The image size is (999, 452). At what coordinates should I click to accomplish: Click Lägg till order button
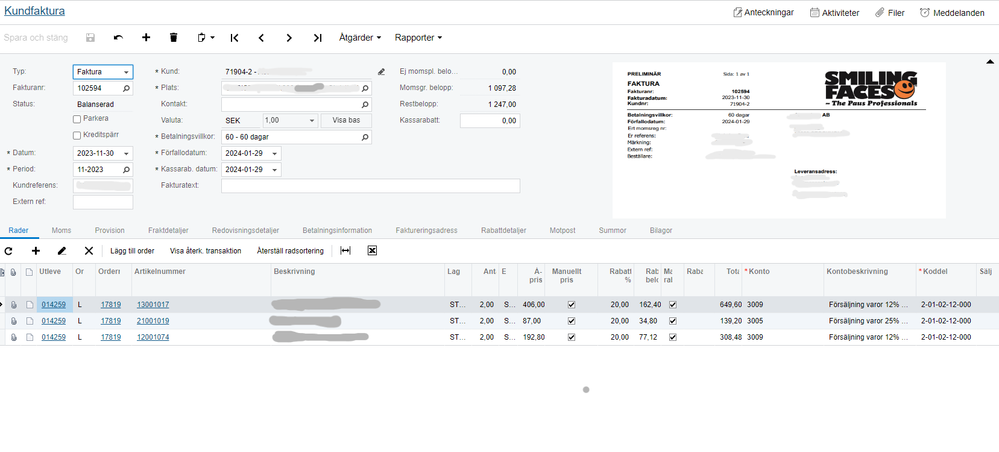pos(132,251)
